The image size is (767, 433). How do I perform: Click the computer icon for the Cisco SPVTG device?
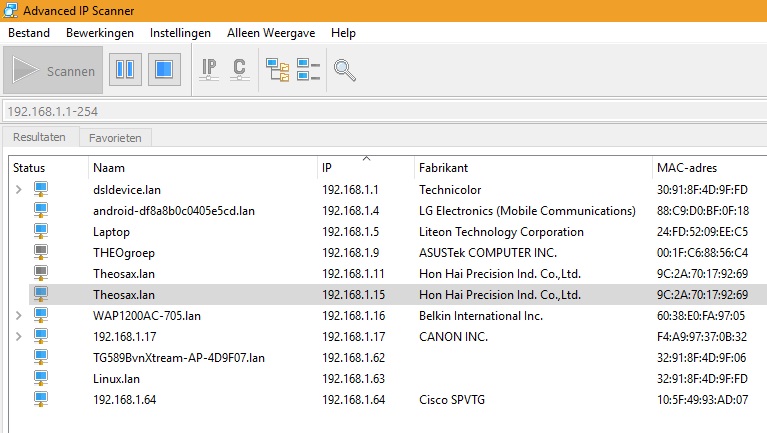coord(41,400)
